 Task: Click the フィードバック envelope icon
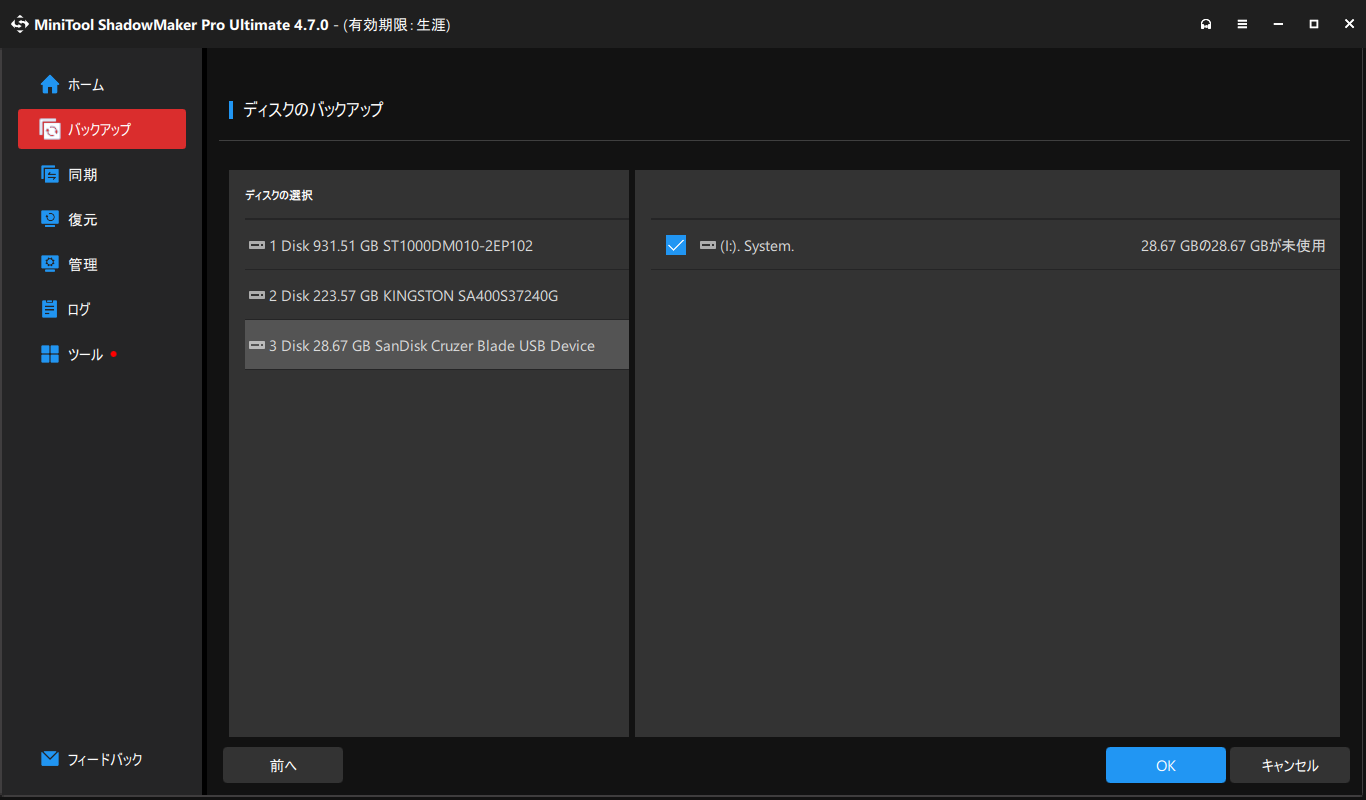coord(50,759)
